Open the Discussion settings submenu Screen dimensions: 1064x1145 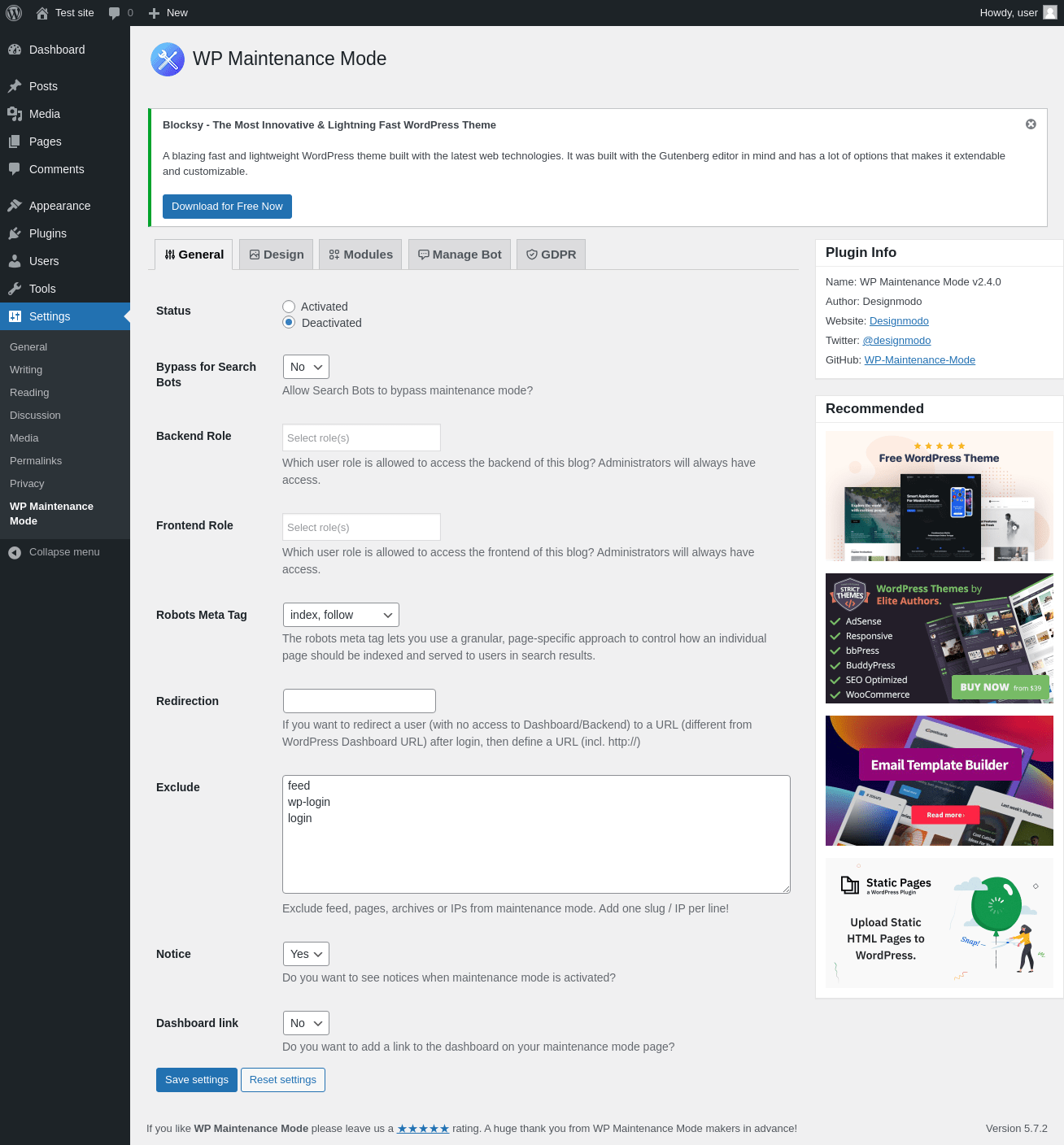pos(35,416)
